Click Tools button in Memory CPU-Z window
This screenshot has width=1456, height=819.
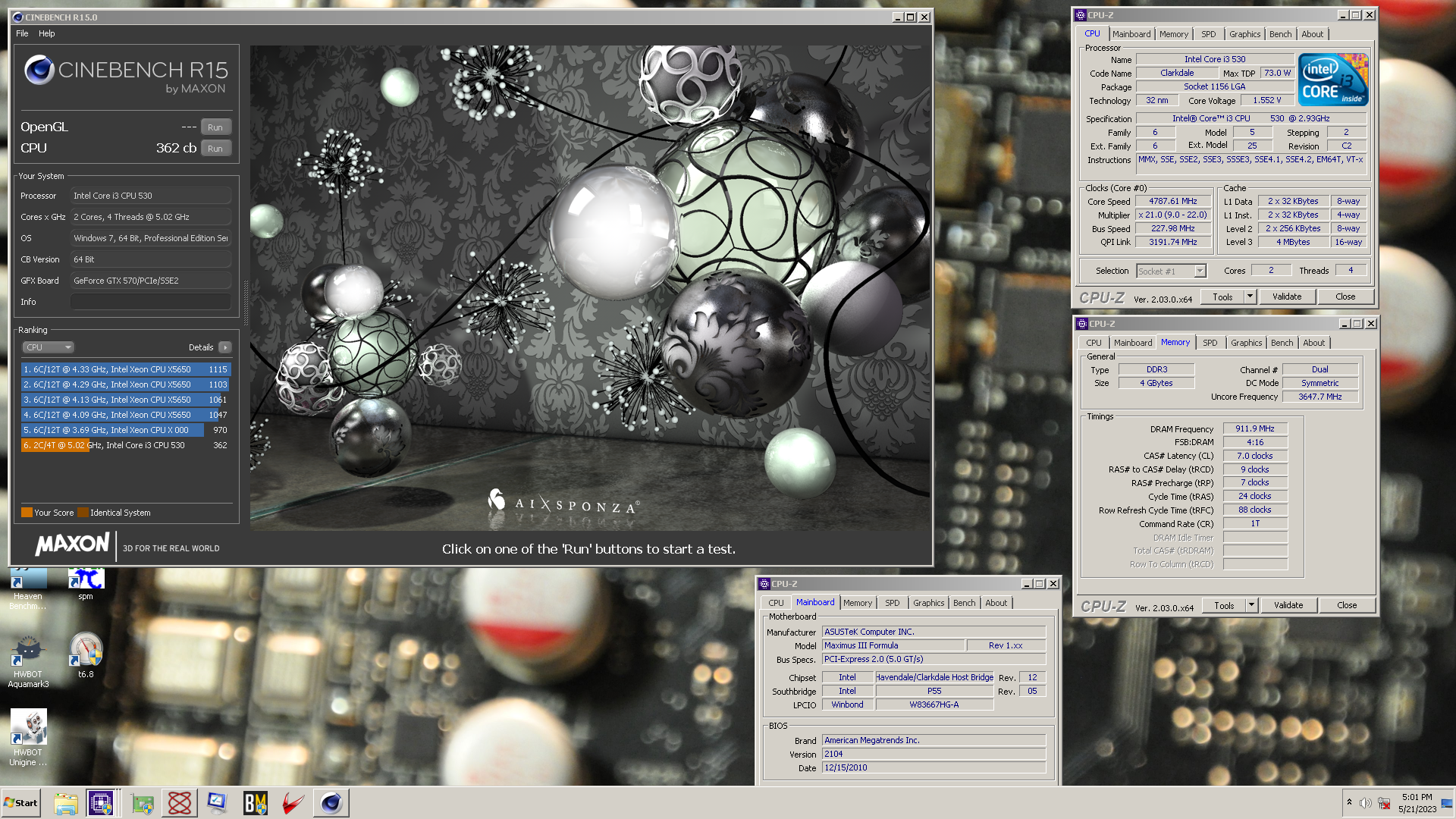[x=1224, y=606]
